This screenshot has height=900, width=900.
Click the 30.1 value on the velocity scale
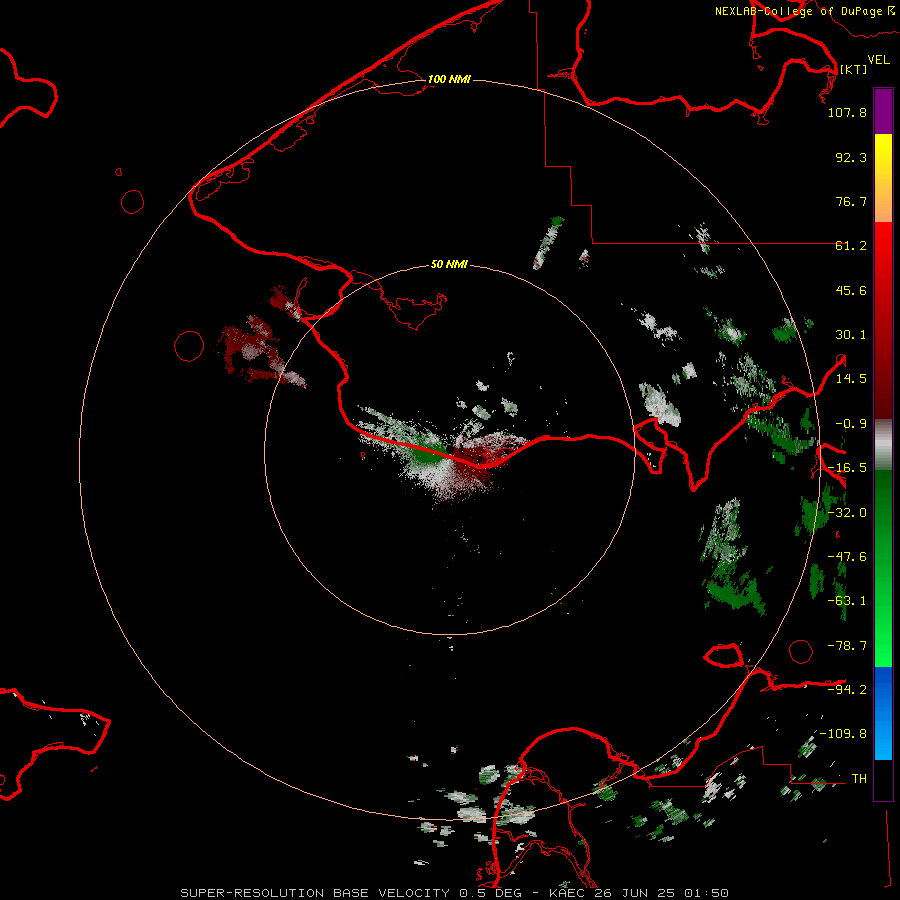[x=851, y=335]
